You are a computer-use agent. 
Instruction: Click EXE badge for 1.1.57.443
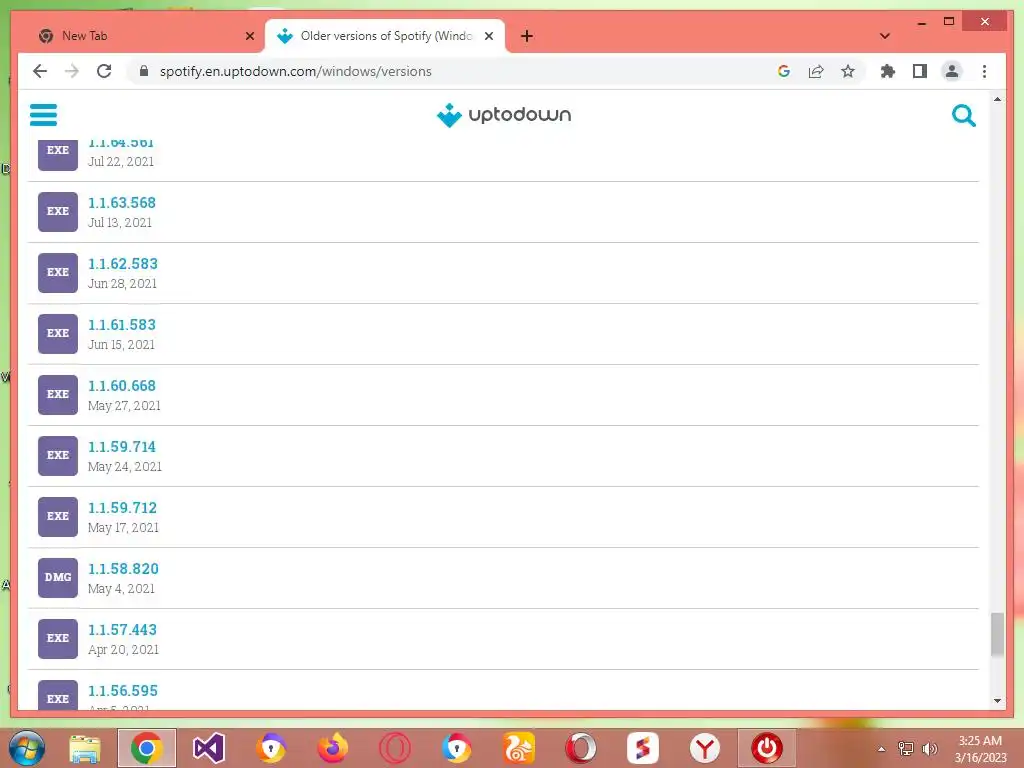57,638
